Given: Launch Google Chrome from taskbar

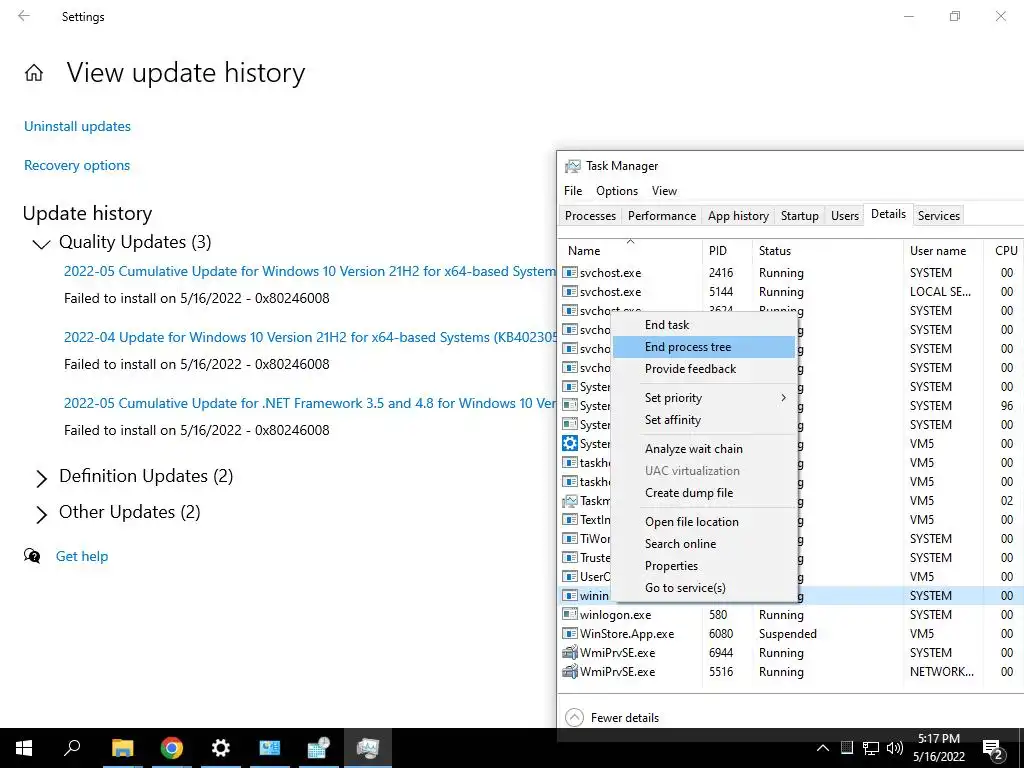Looking at the screenshot, I should point(171,748).
